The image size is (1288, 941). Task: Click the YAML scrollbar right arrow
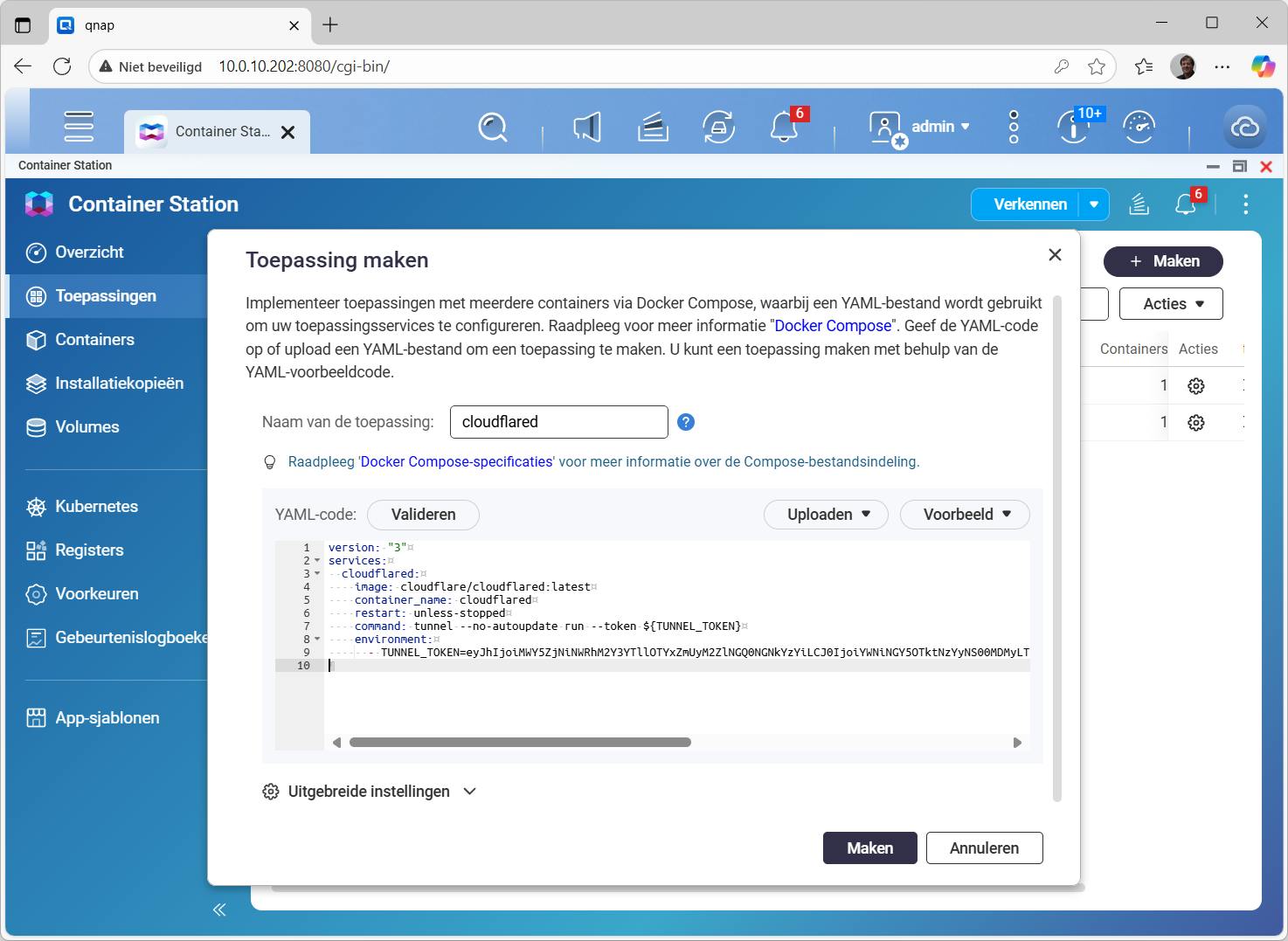click(x=1017, y=743)
